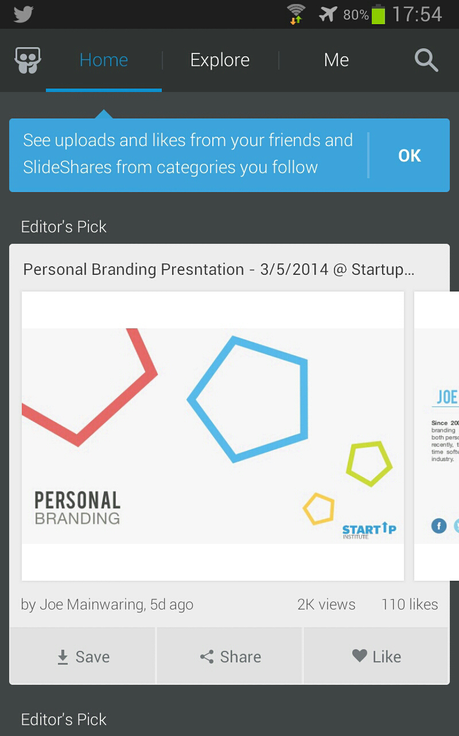Tap the Twitter bird notification icon
This screenshot has height=736, width=459.
pos(23,14)
